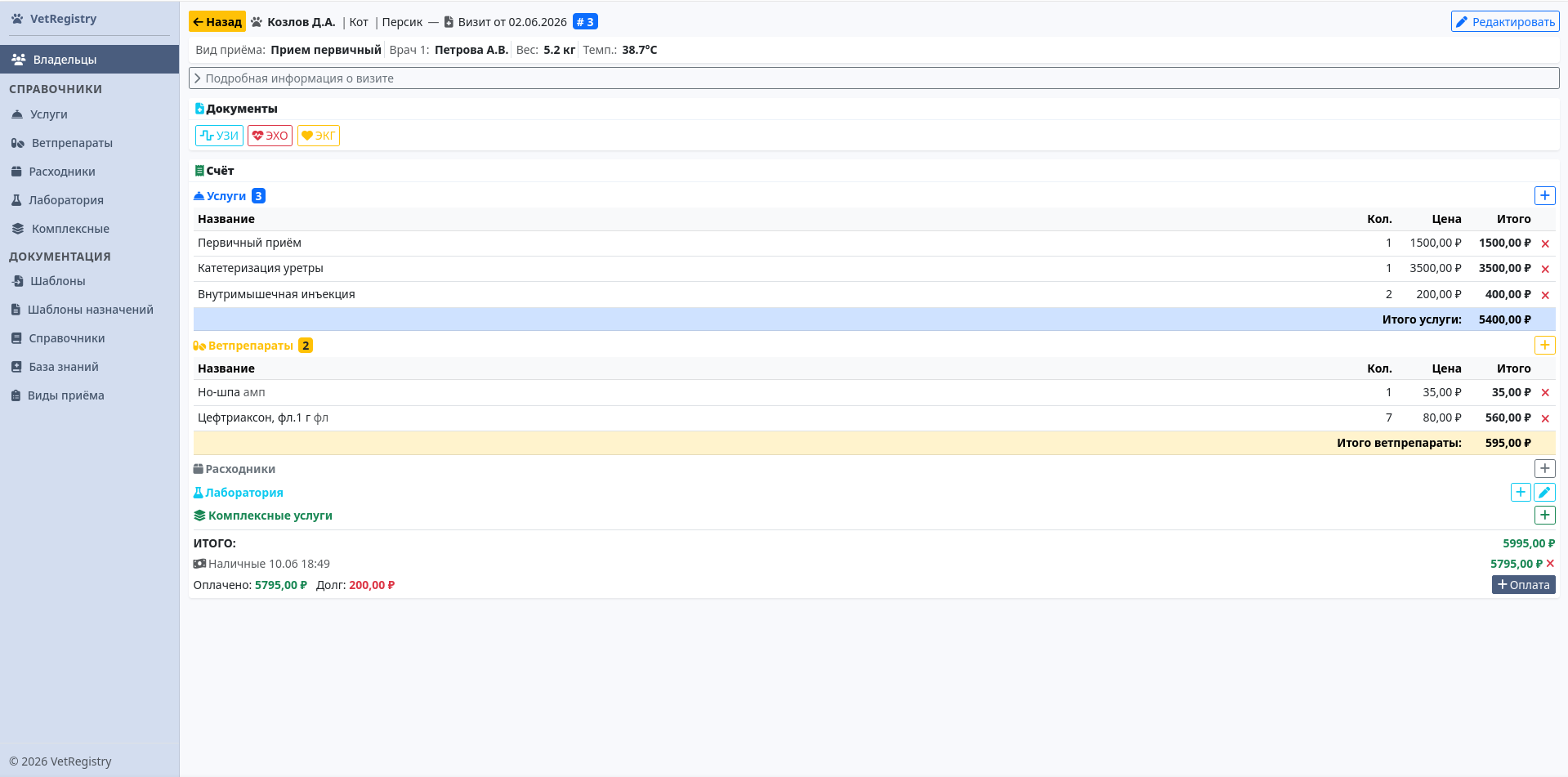This screenshot has height=777, width=1568.
Task: Expand detailed visit information
Action: 873,78
